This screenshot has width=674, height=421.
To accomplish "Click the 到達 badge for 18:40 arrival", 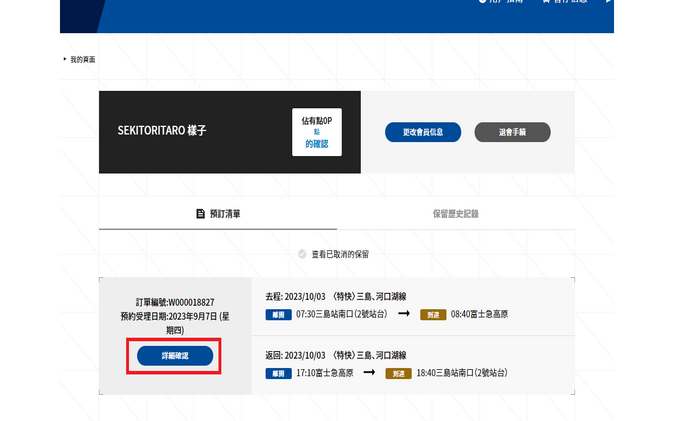I will click(x=397, y=373).
